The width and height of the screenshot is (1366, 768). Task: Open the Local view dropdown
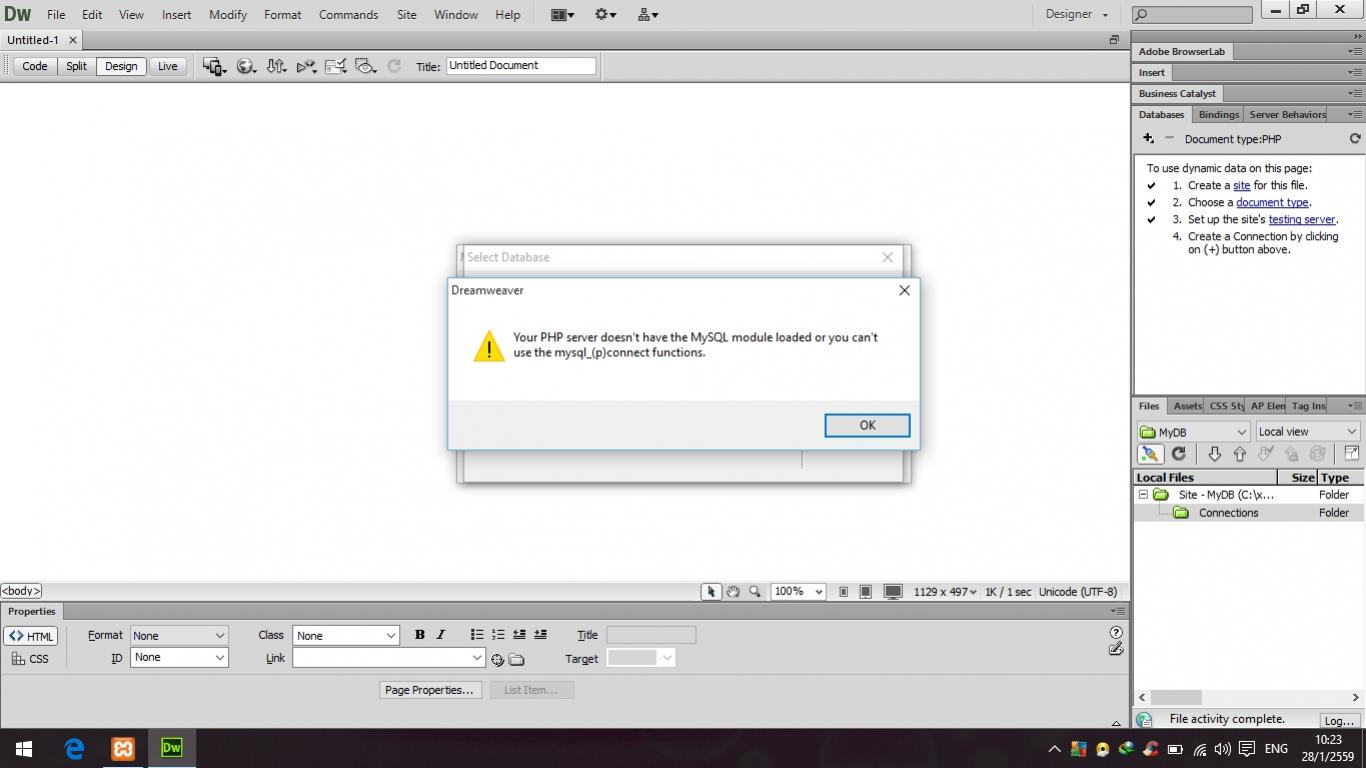1307,432
